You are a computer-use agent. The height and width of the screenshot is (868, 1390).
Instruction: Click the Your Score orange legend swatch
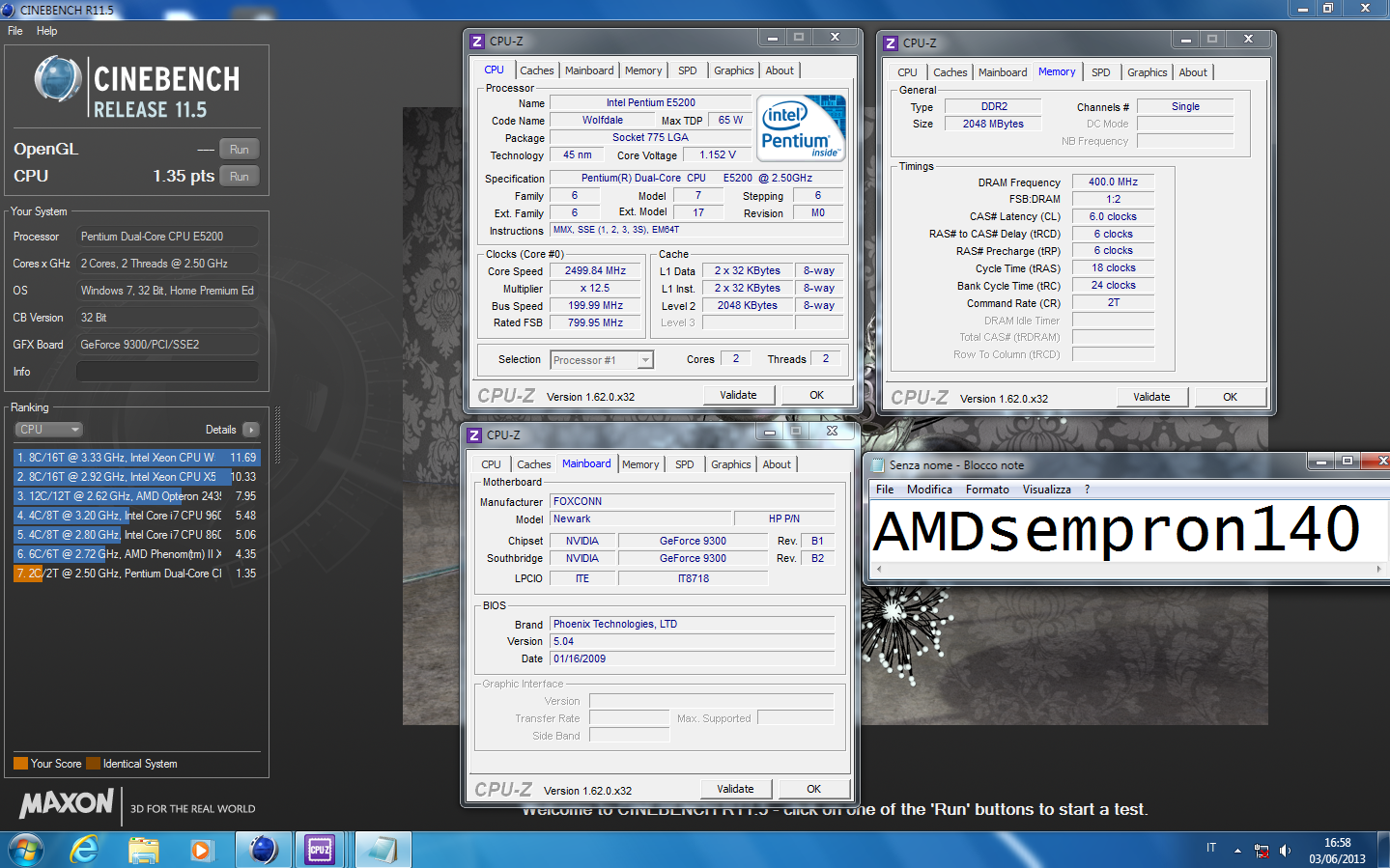click(x=20, y=764)
